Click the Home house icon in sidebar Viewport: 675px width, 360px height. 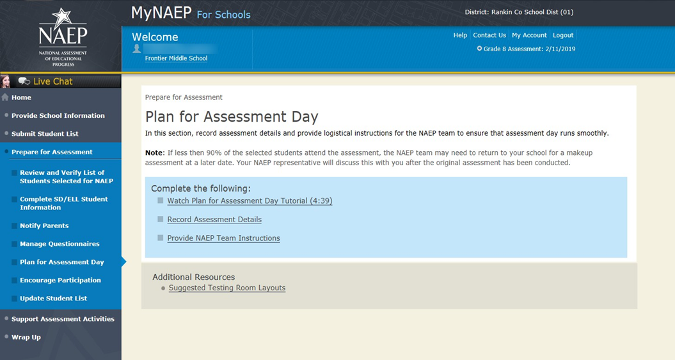(x=5, y=97)
